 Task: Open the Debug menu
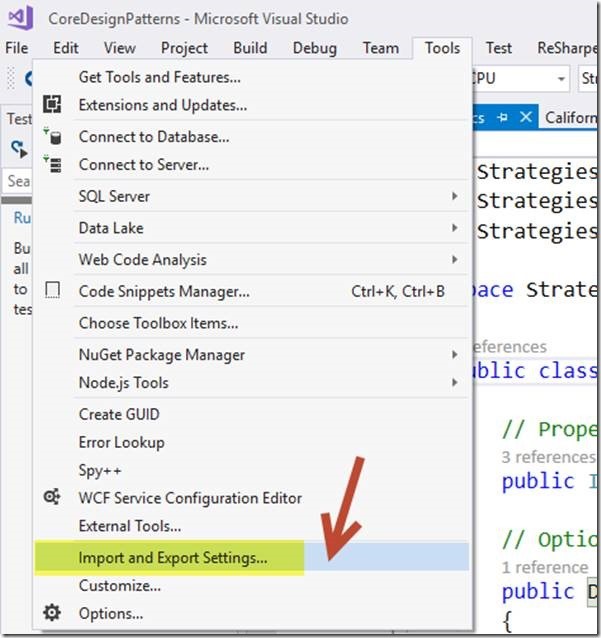coord(314,48)
